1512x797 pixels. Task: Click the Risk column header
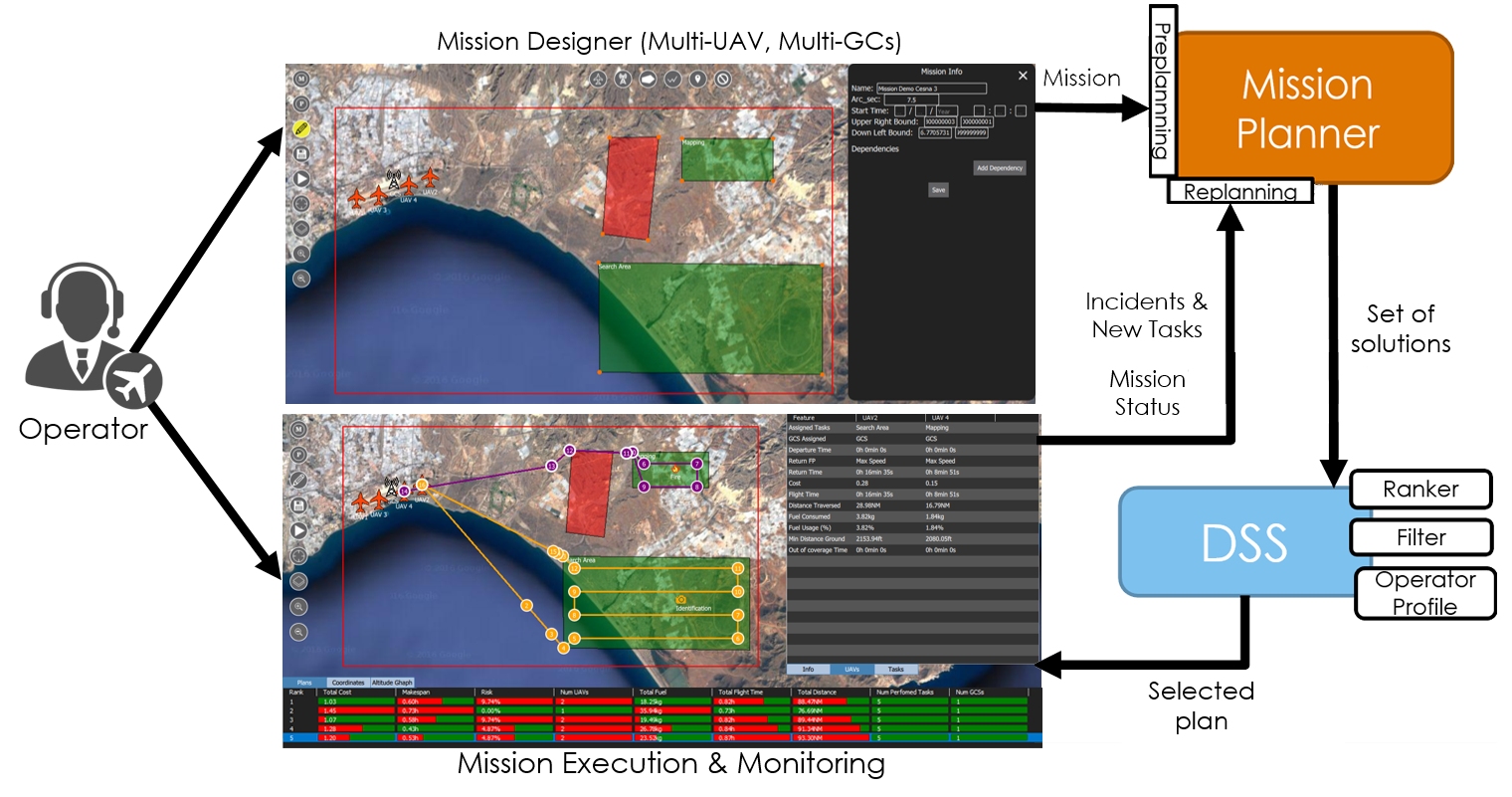pos(515,692)
